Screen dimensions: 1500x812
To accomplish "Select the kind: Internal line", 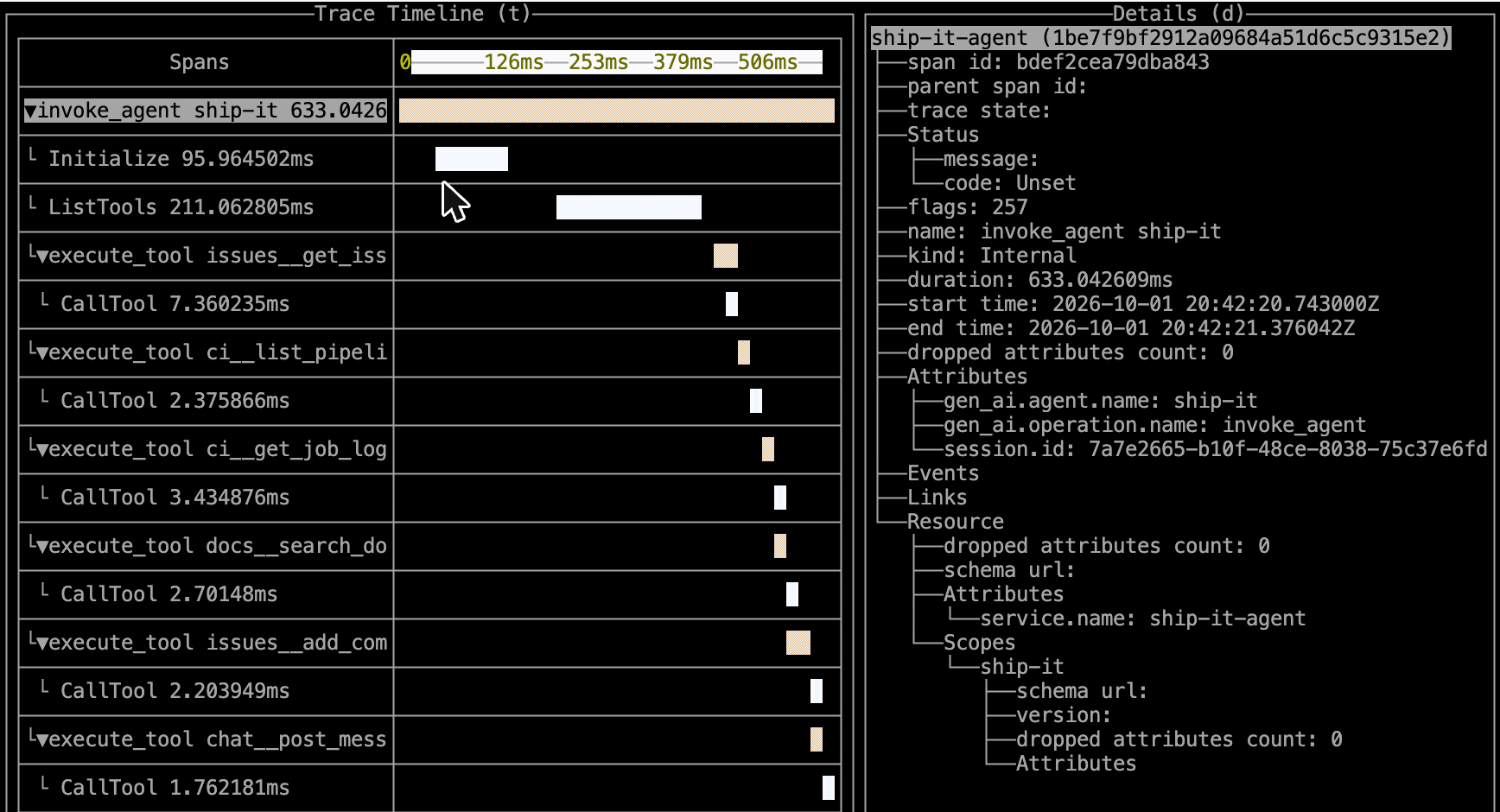I will pos(992,255).
